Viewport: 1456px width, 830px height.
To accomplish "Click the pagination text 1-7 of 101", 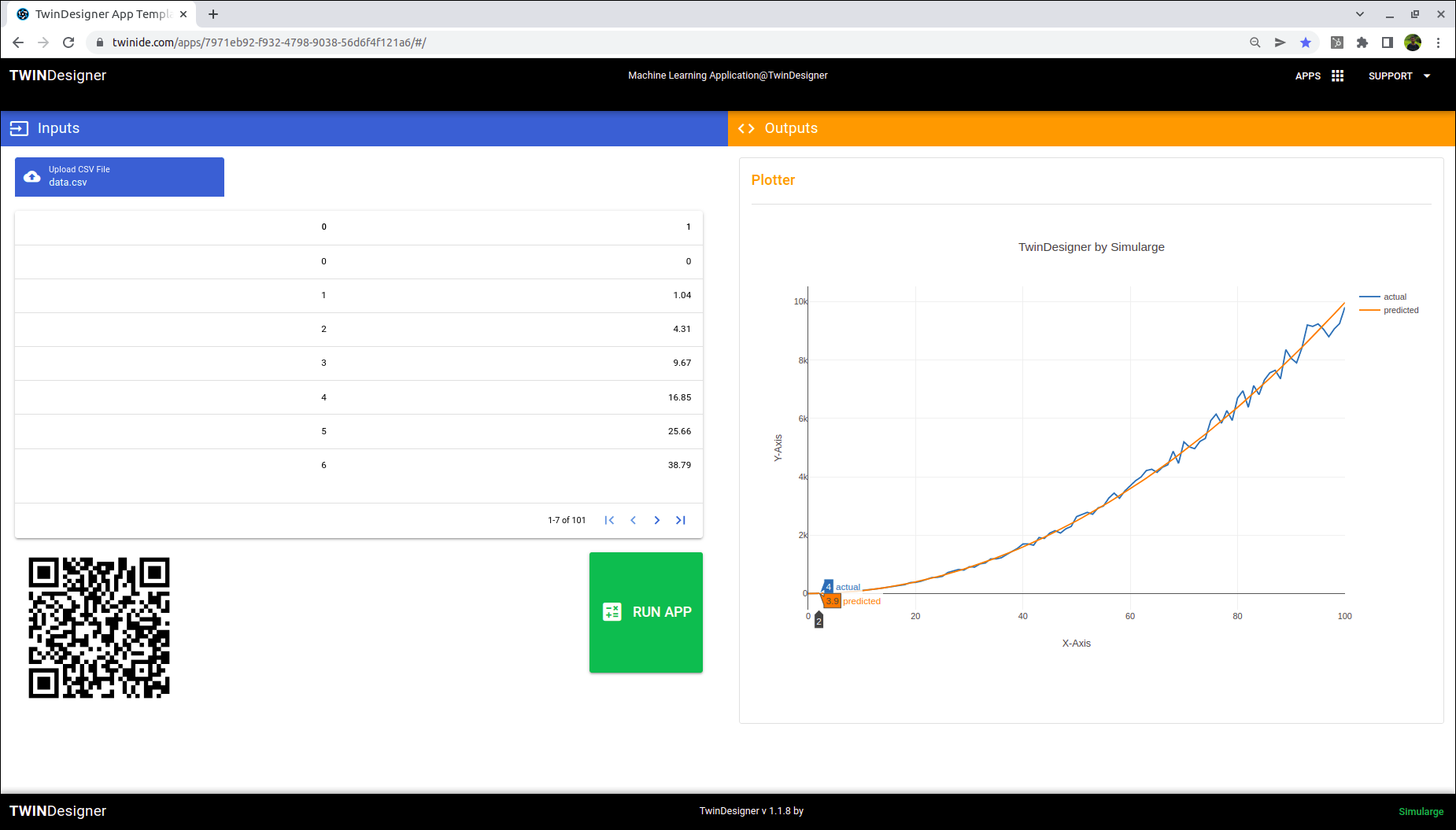I will pos(567,520).
